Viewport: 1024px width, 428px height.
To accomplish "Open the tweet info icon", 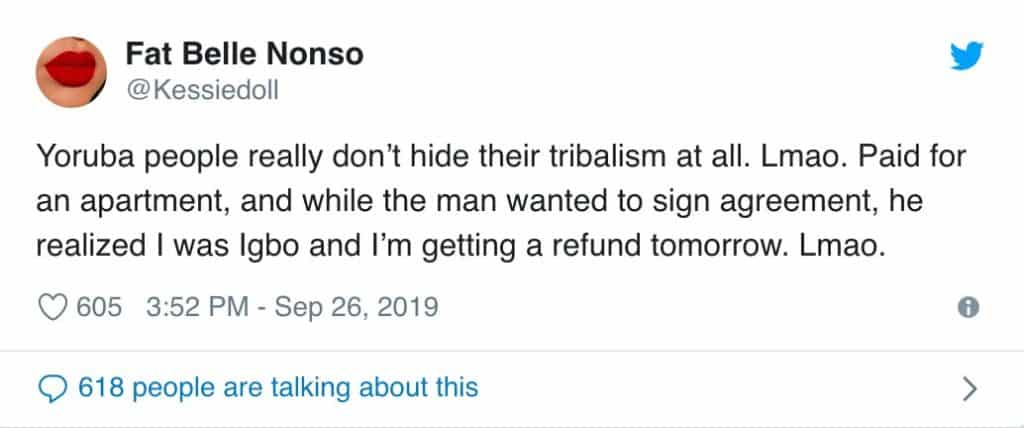I will [967, 308].
